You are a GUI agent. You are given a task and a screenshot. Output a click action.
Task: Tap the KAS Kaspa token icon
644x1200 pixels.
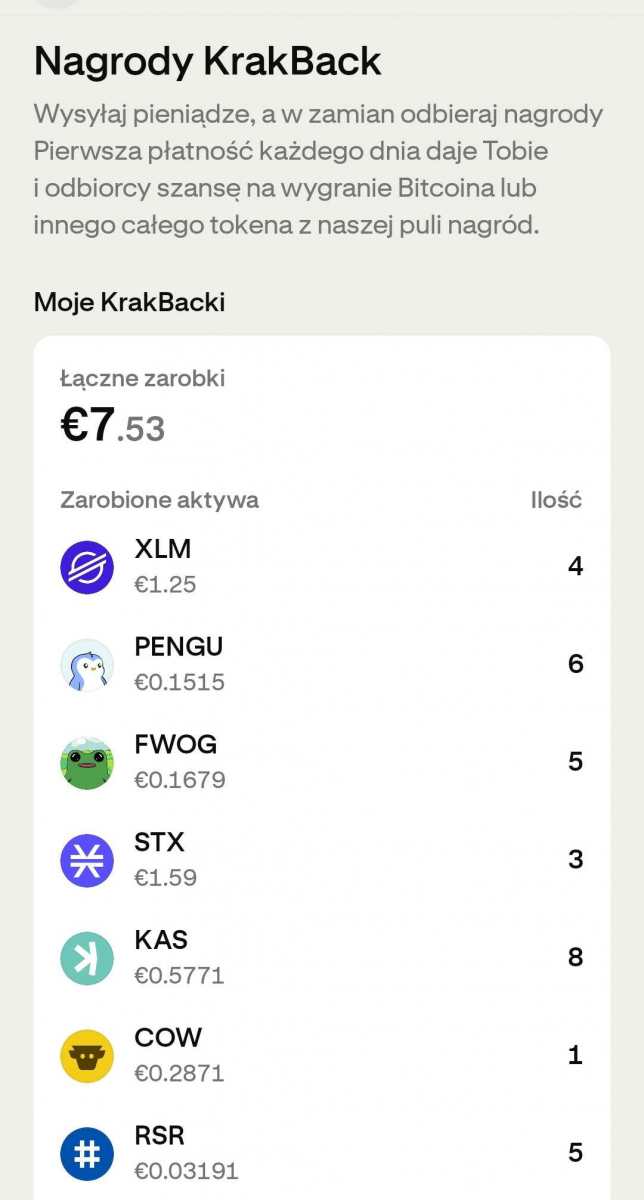click(87, 958)
